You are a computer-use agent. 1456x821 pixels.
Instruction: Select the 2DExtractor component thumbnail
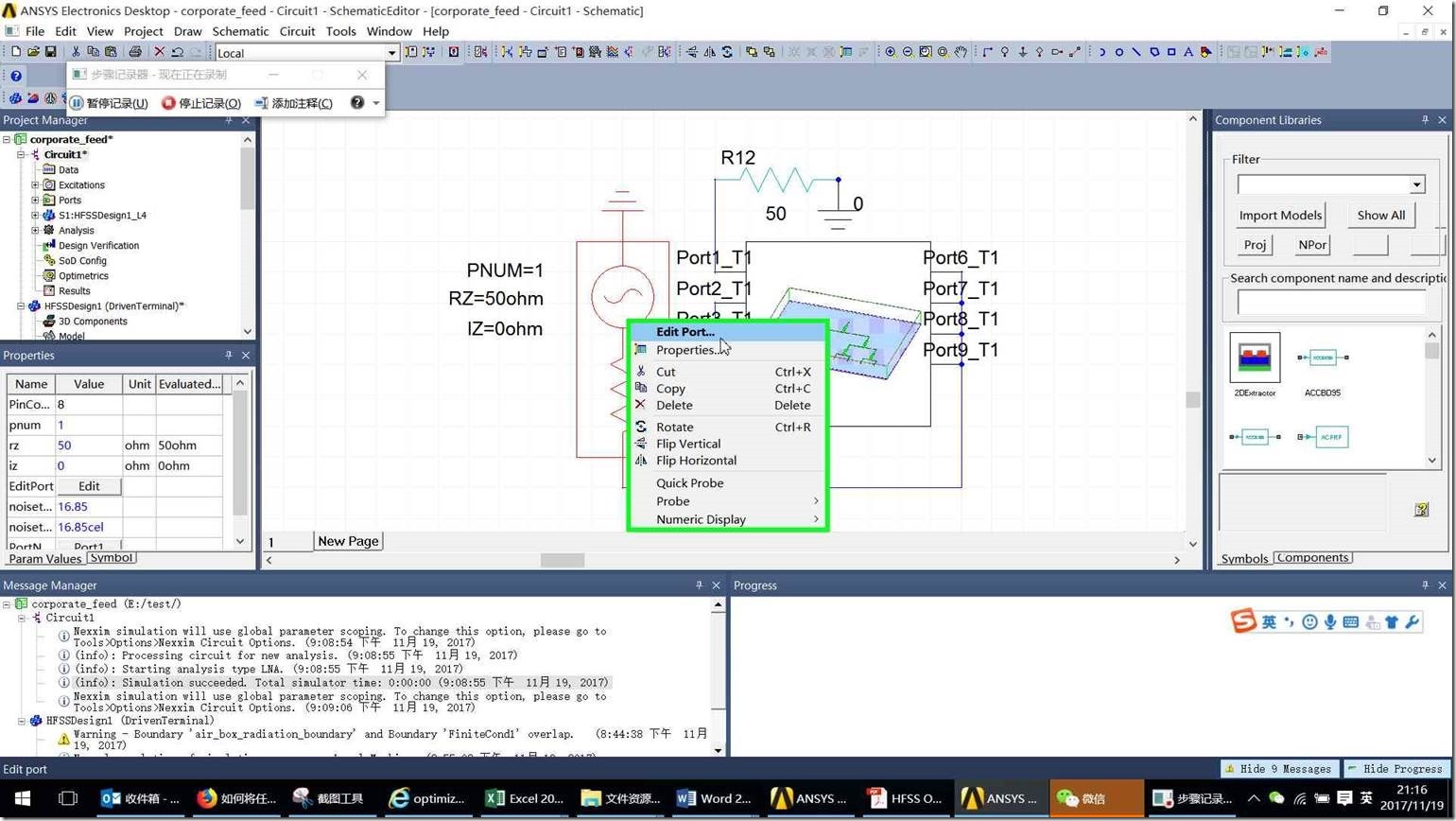pyautogui.click(x=1255, y=365)
